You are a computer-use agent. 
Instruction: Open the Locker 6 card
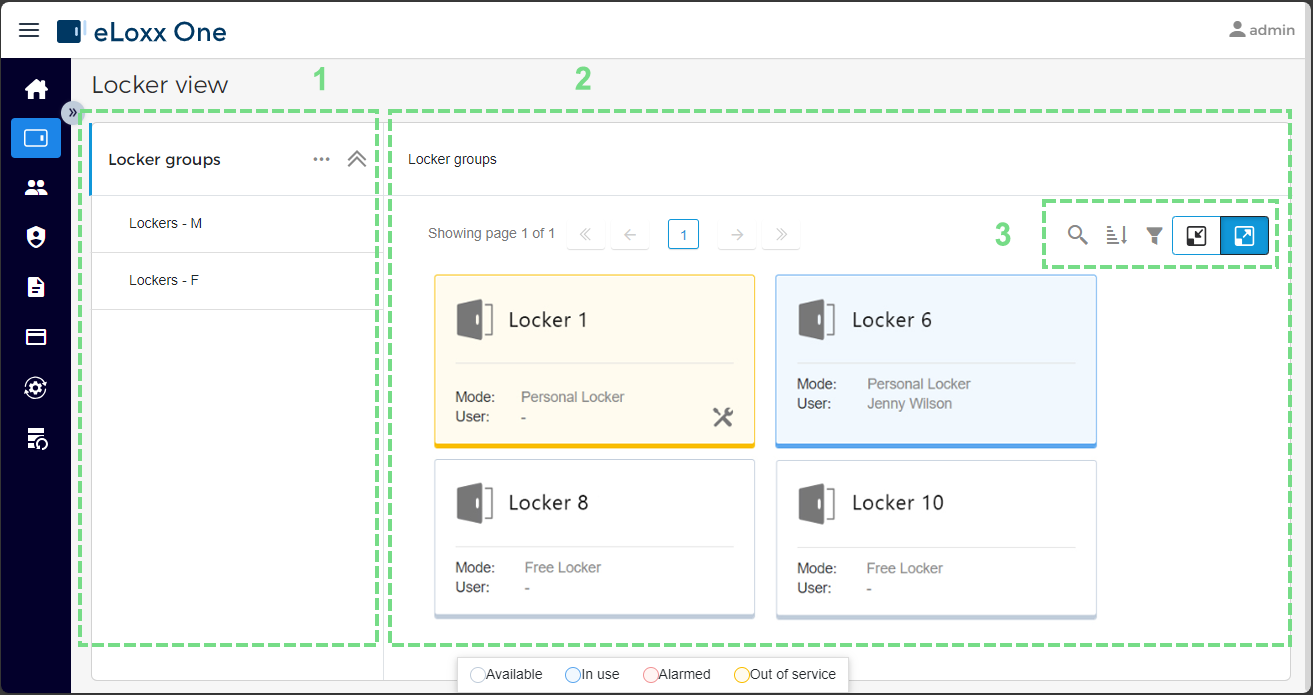click(936, 361)
